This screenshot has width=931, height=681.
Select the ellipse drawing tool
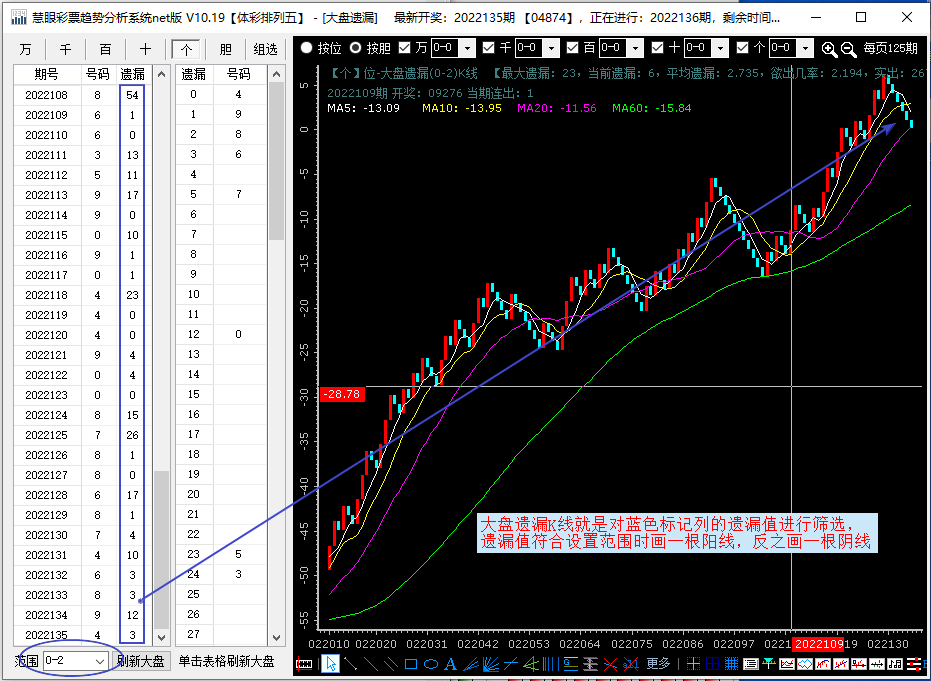(x=430, y=664)
